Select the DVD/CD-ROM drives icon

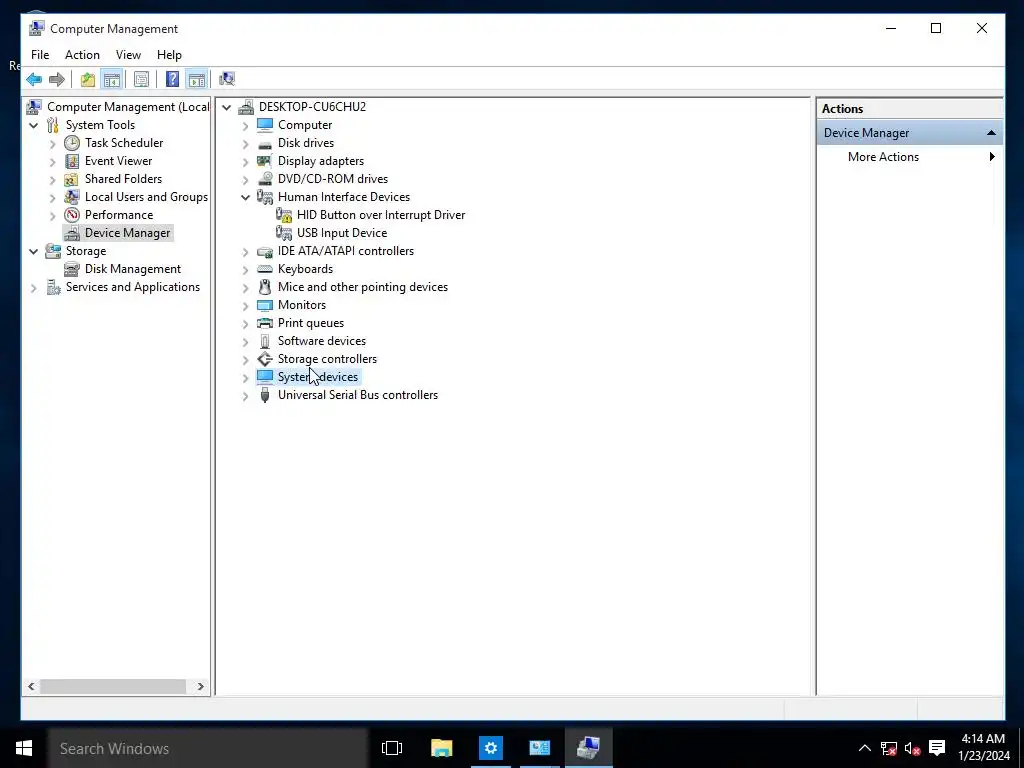coord(264,179)
